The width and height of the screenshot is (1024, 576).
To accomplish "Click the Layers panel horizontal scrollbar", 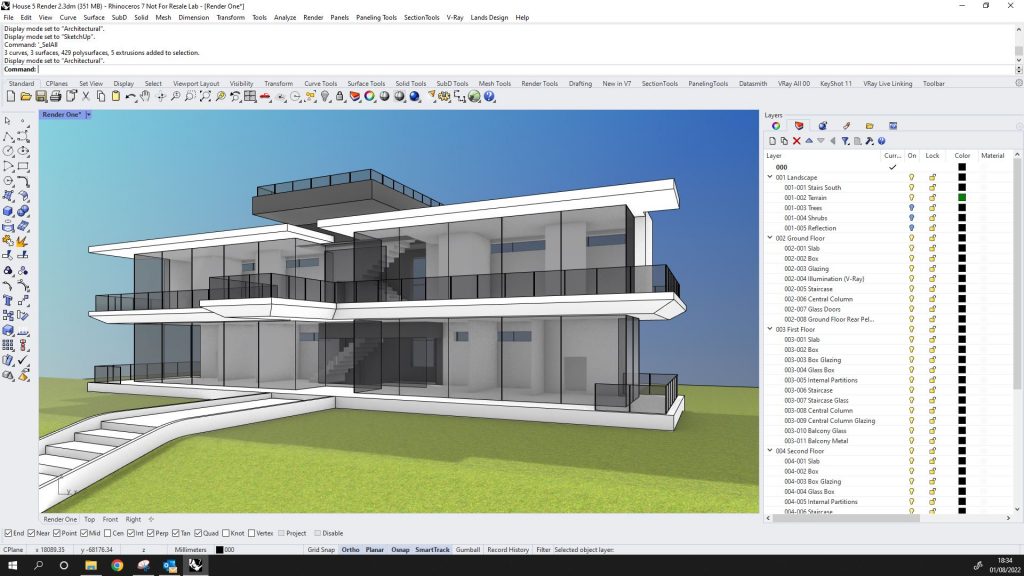I will pyautogui.click(x=846, y=518).
